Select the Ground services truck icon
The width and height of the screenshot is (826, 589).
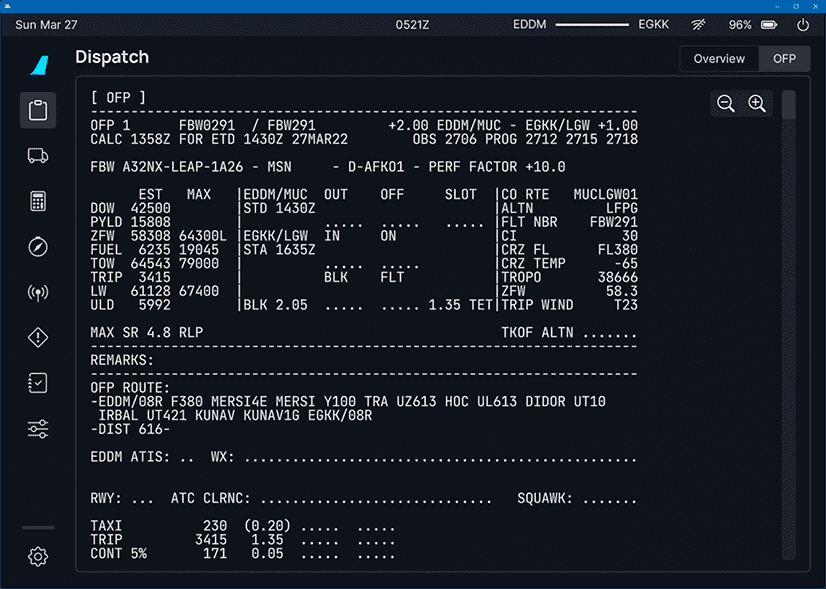click(38, 156)
